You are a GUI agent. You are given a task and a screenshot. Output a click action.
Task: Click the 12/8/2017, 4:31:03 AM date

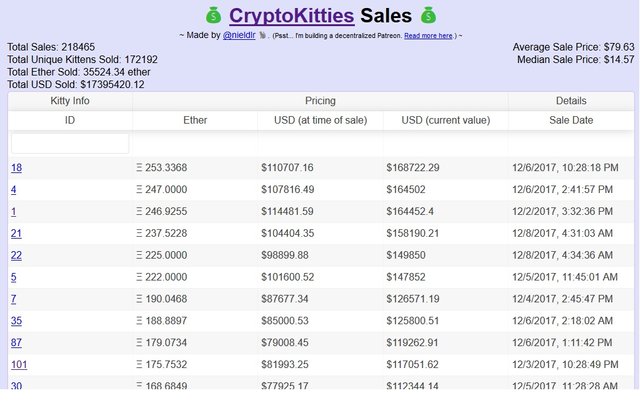click(562, 233)
